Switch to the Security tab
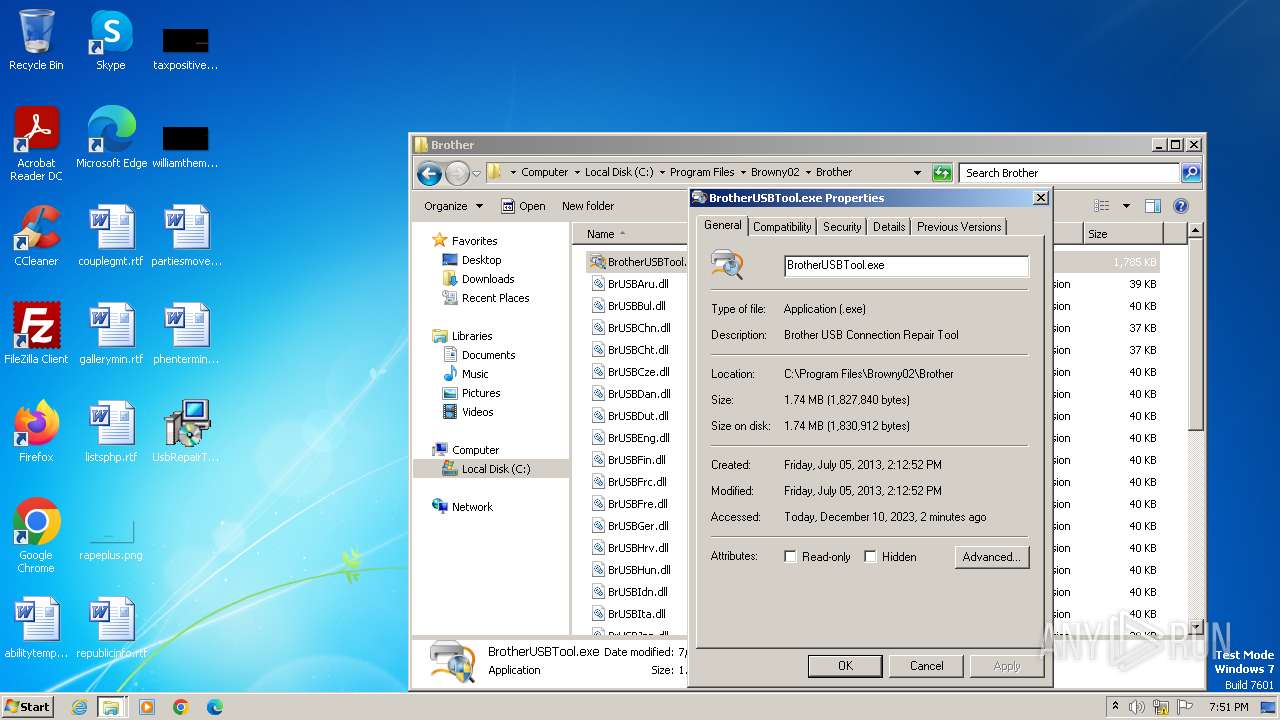Screen dimensions: 1280x720 842,227
